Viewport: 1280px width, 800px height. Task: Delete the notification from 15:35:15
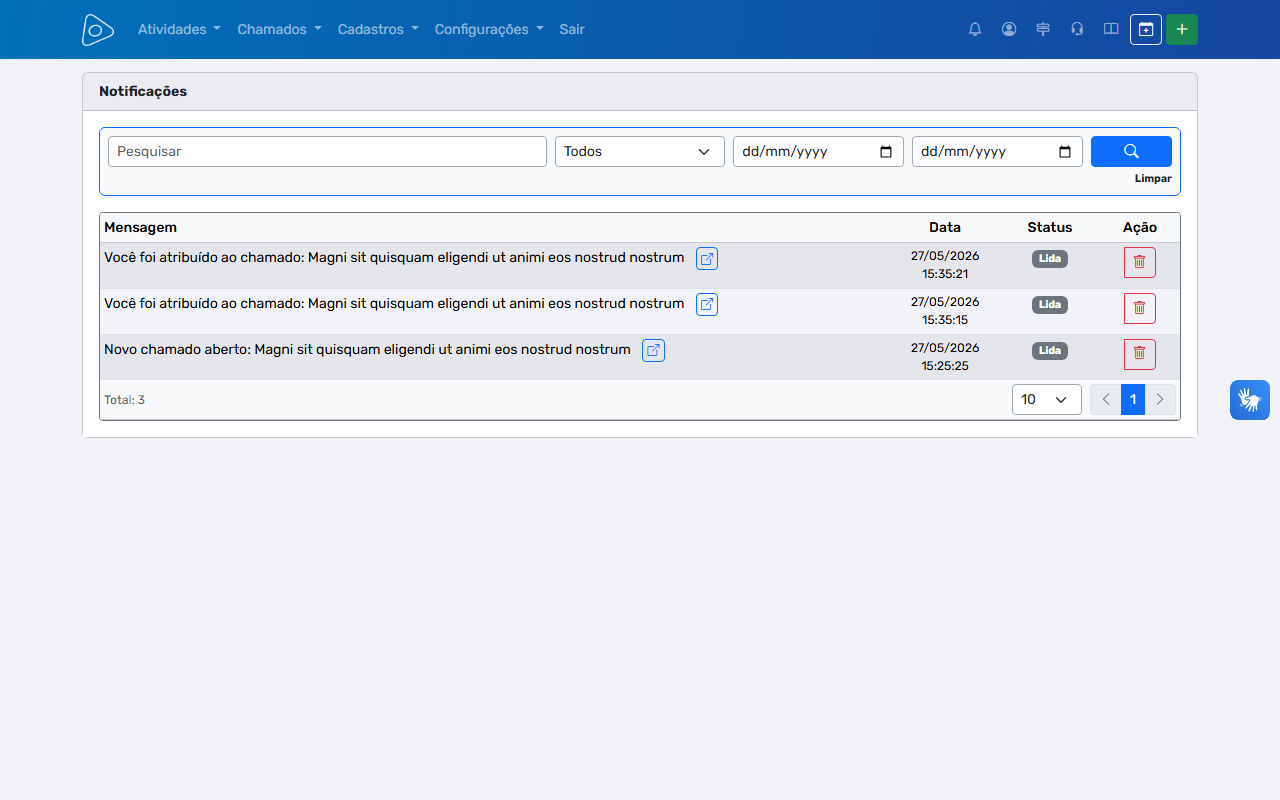1139,308
